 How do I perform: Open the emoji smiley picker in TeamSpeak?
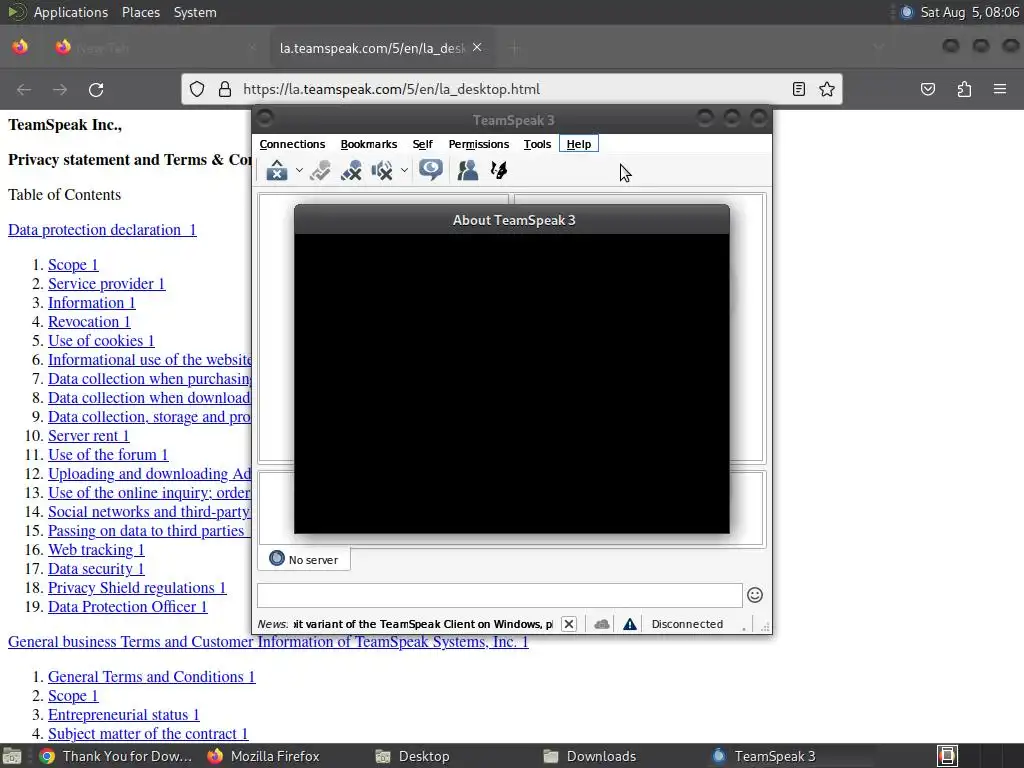[755, 595]
